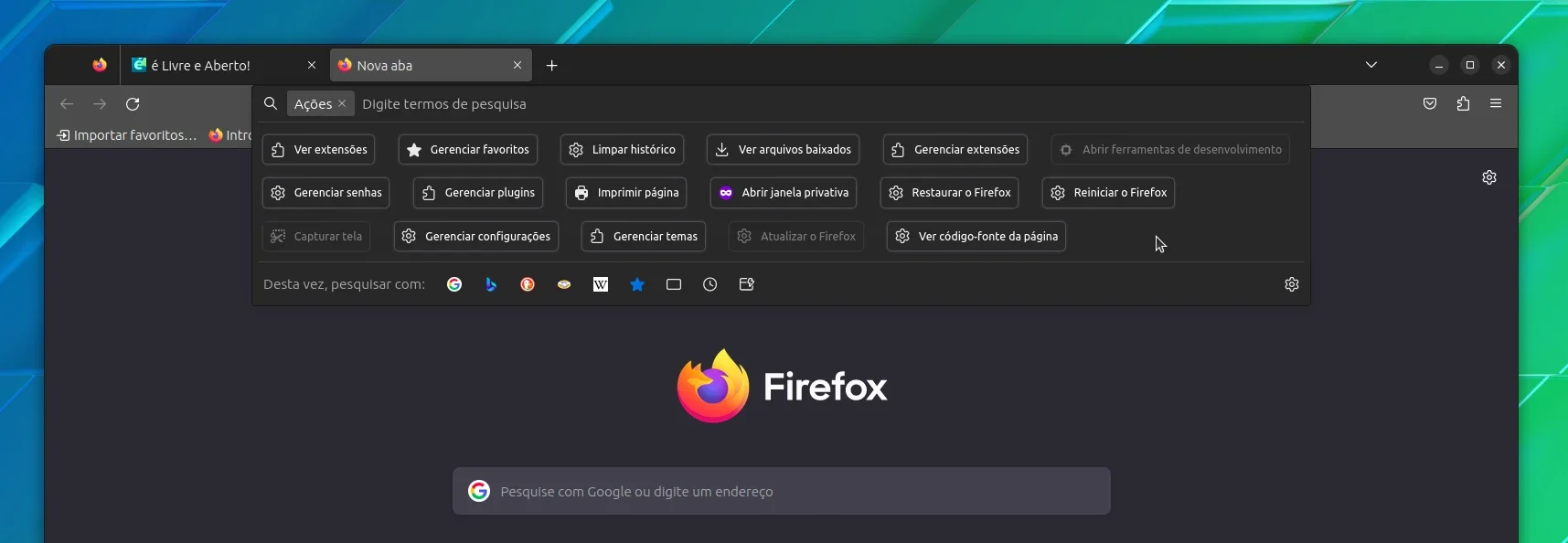Click the Firefox View icon in tab bar

click(x=100, y=65)
